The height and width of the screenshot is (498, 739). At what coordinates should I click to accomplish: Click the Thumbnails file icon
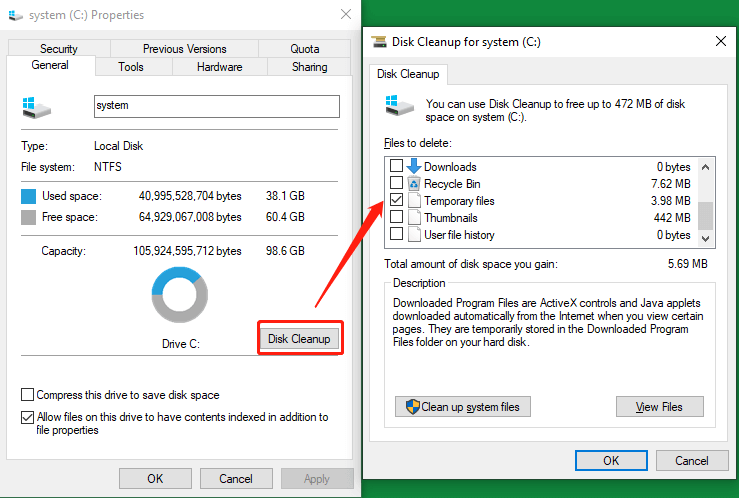point(414,218)
